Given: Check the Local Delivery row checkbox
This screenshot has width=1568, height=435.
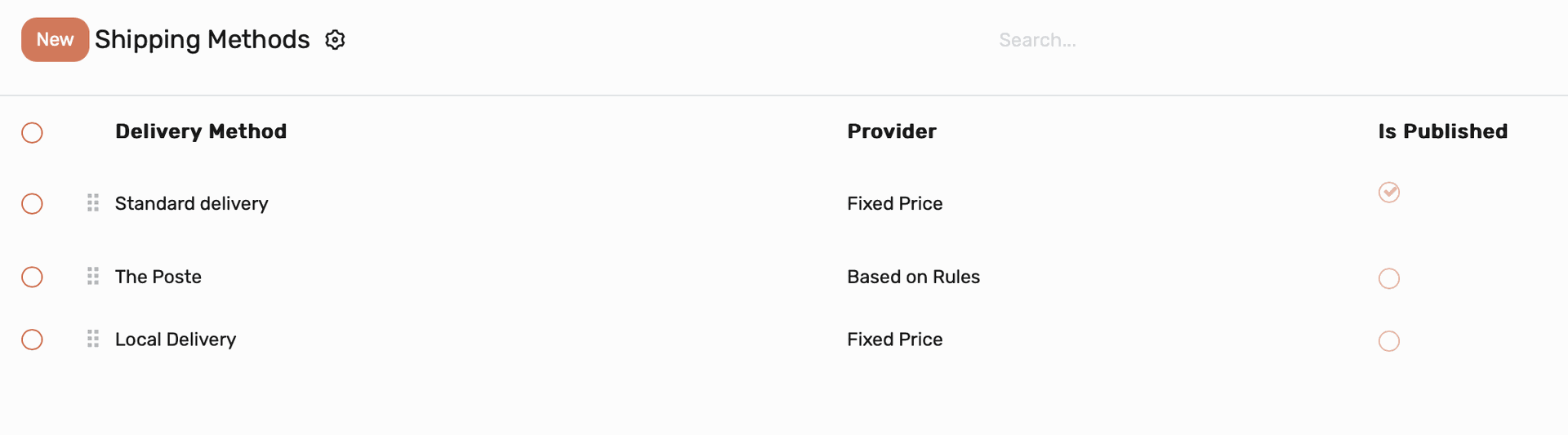Looking at the screenshot, I should click(x=32, y=340).
